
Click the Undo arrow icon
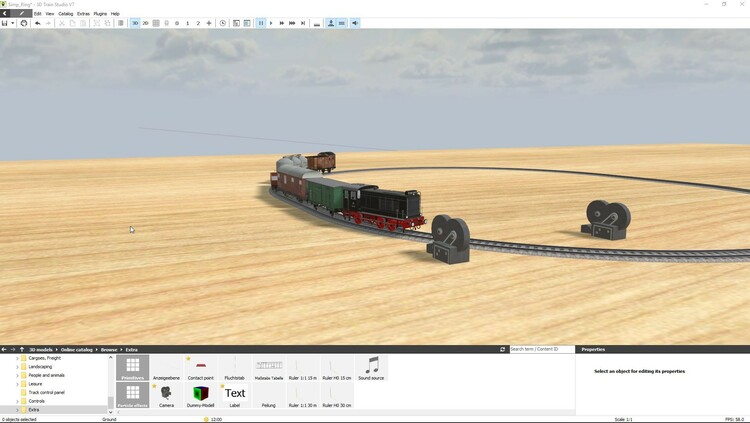(38, 23)
